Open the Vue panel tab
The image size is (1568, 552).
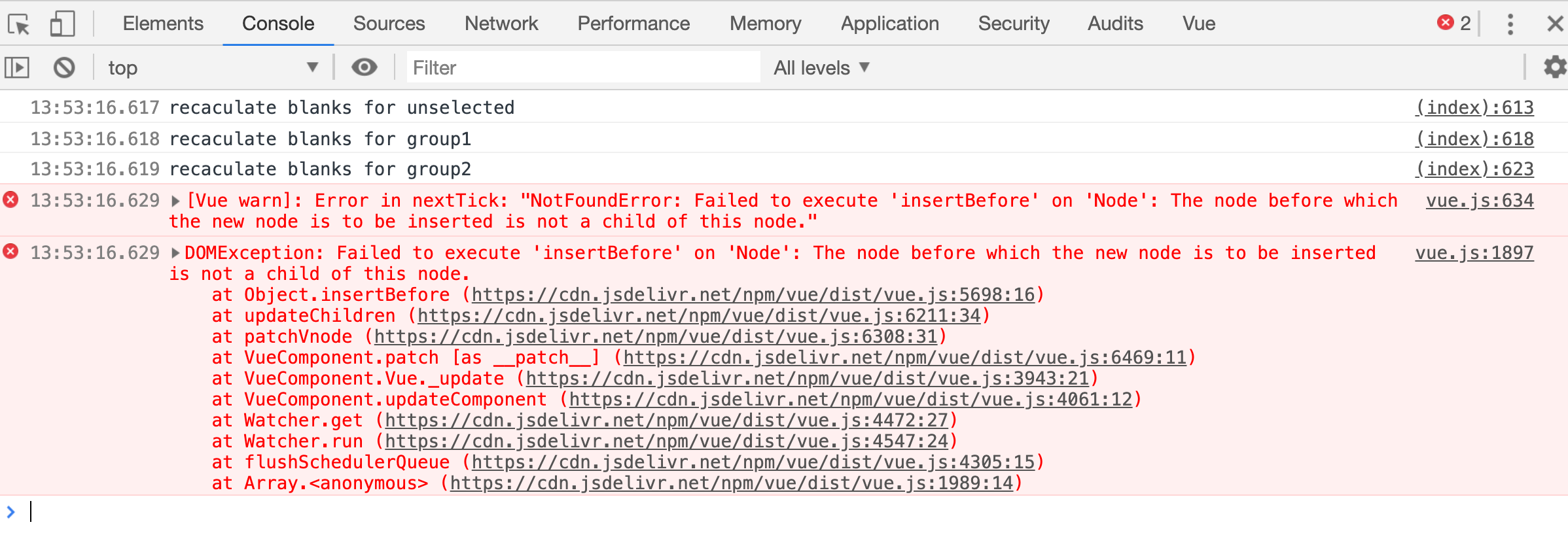click(x=1198, y=24)
